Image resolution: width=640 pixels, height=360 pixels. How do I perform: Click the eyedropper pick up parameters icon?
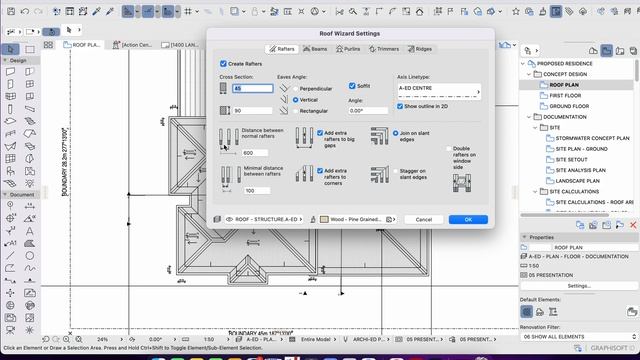pyautogui.click(x=96, y=11)
